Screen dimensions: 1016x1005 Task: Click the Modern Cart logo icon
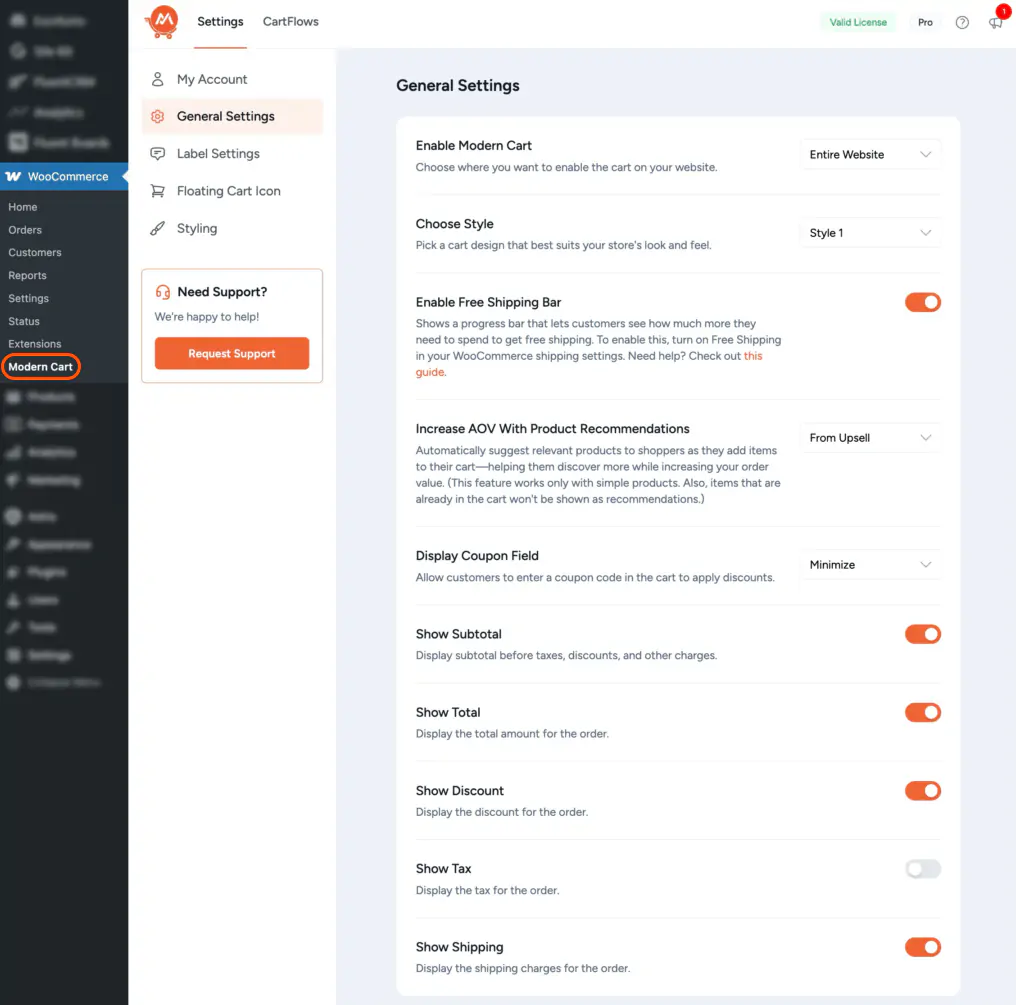coord(161,21)
